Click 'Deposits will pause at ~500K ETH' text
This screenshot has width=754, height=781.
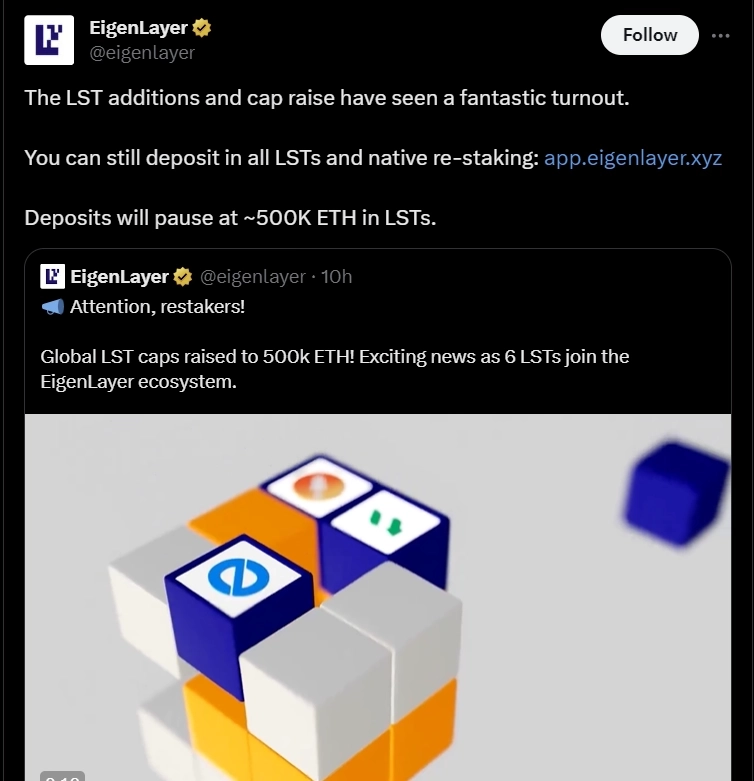tap(230, 218)
